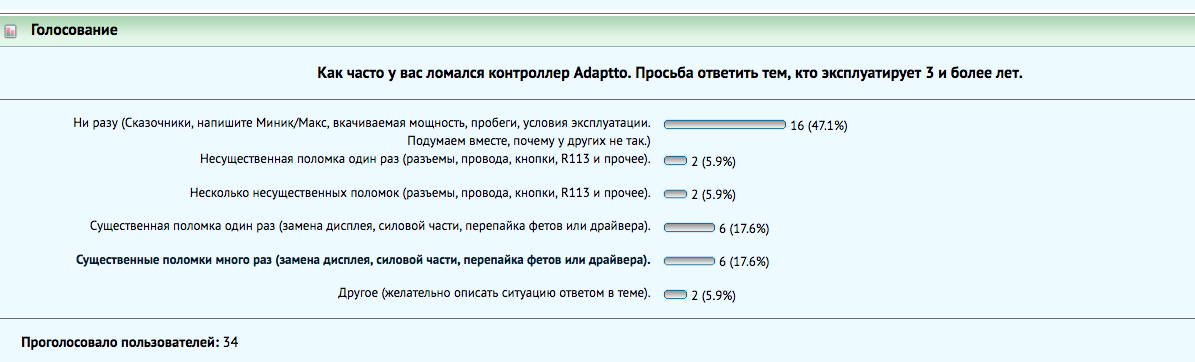The image size is (1195, 362).
Task: Click the 2 (5.9%) count beside 'Другое'
Action: [713, 296]
